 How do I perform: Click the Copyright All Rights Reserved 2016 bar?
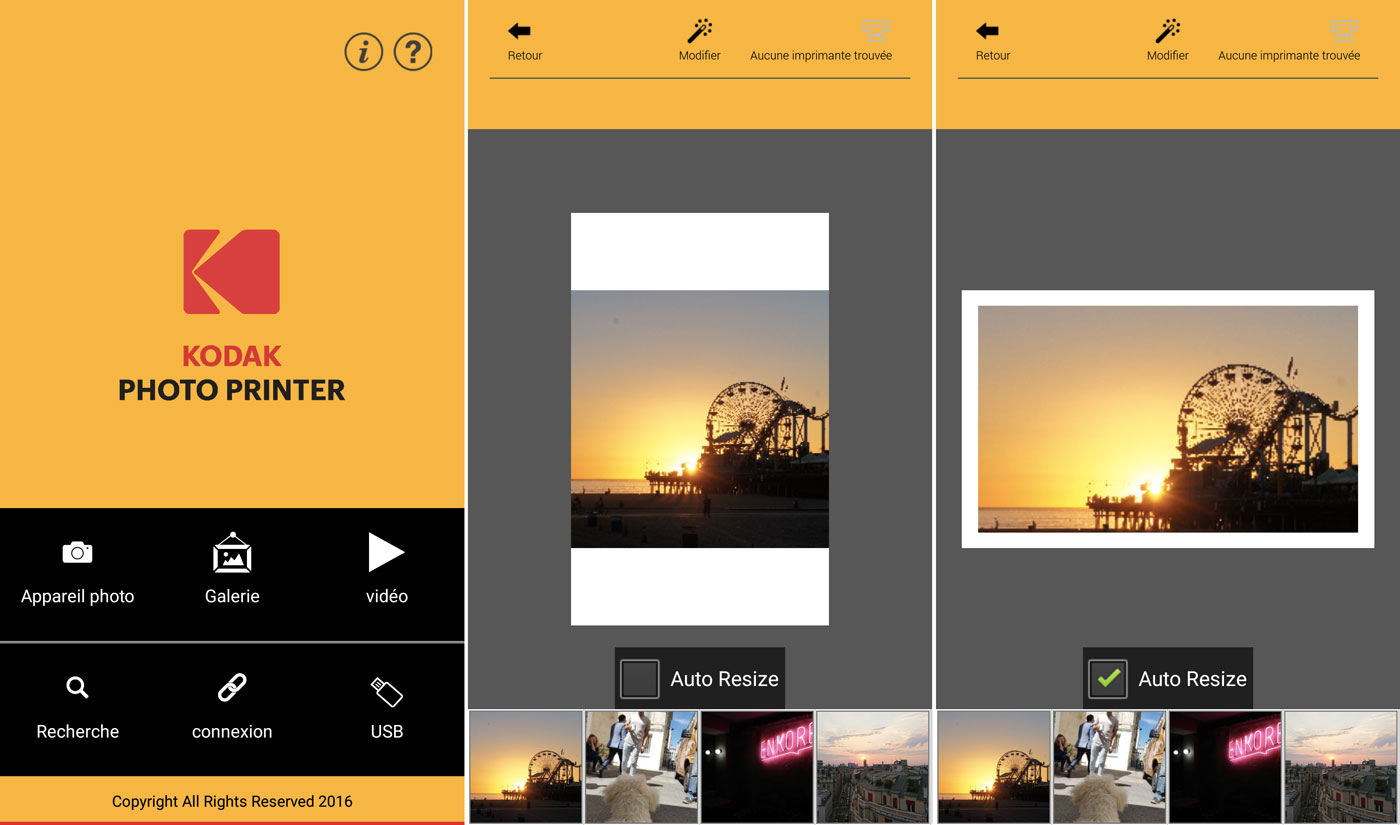(x=232, y=801)
